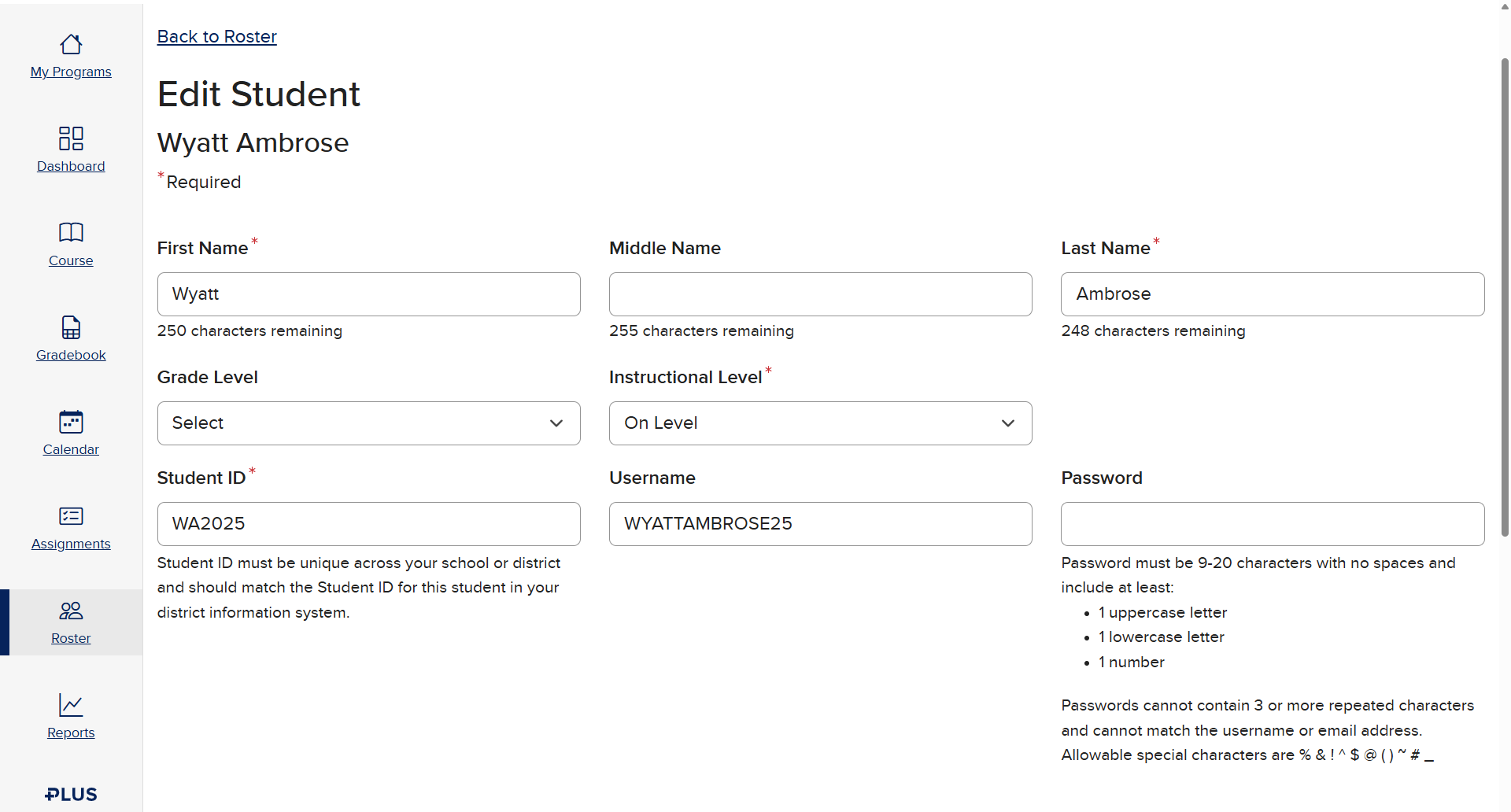
Task: Open the Assignments checklist icon
Action: click(x=71, y=516)
